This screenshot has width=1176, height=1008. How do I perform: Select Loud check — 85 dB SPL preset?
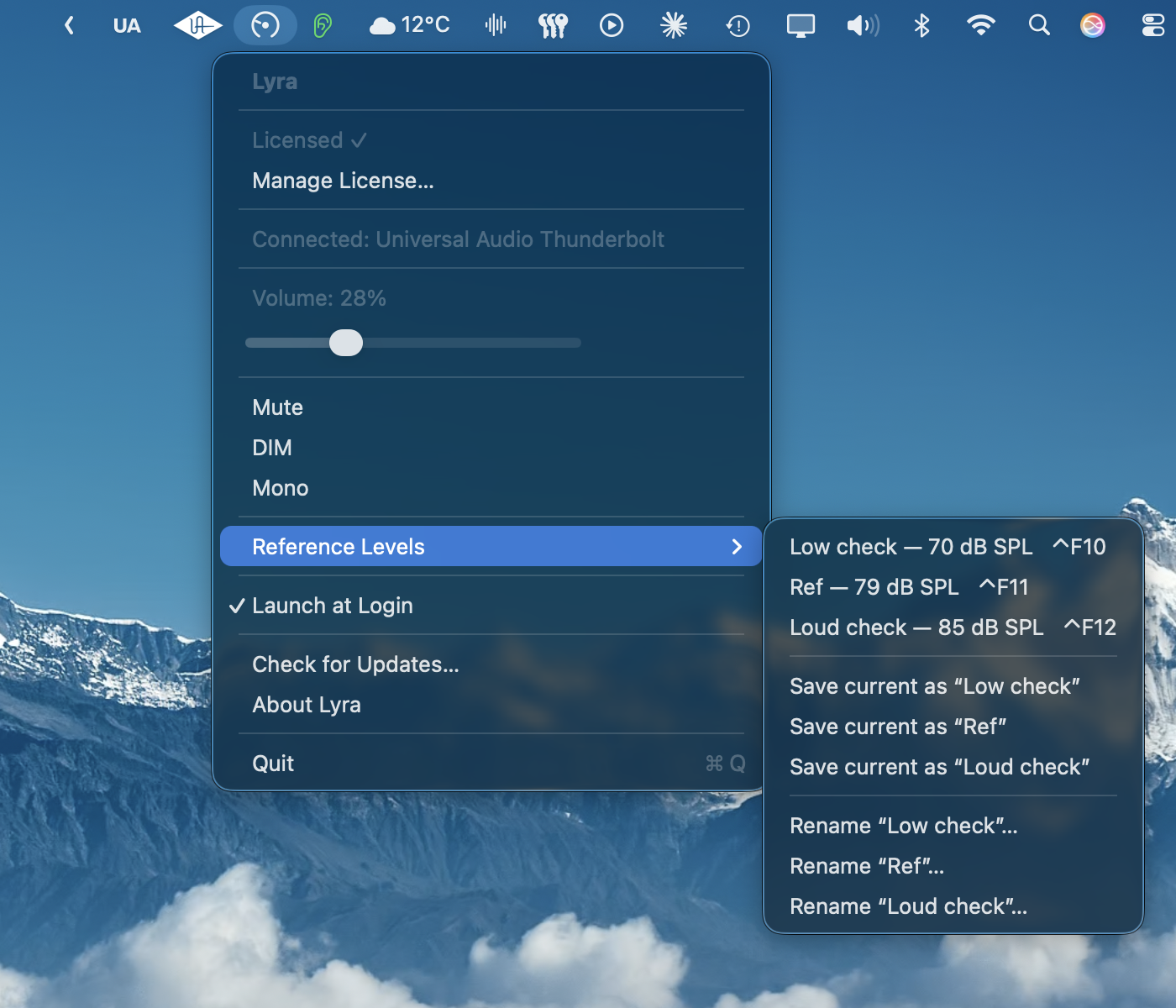click(953, 627)
